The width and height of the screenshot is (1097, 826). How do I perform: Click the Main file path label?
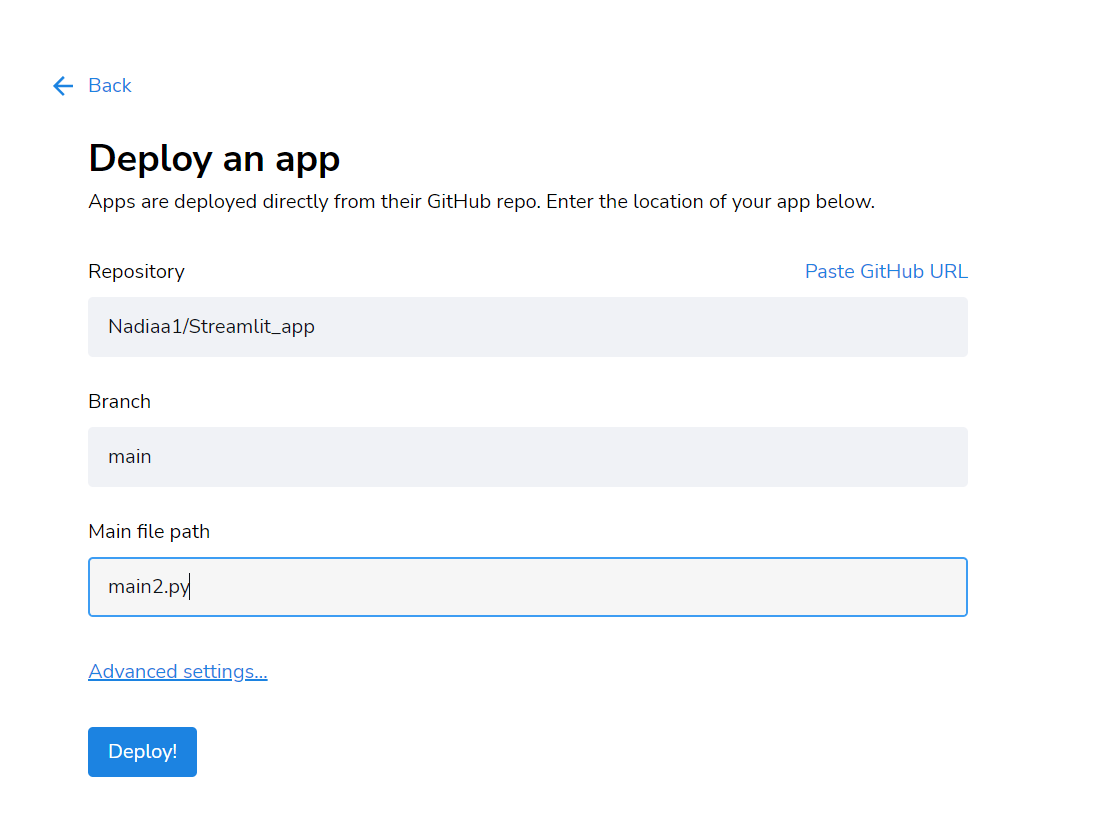(x=149, y=532)
